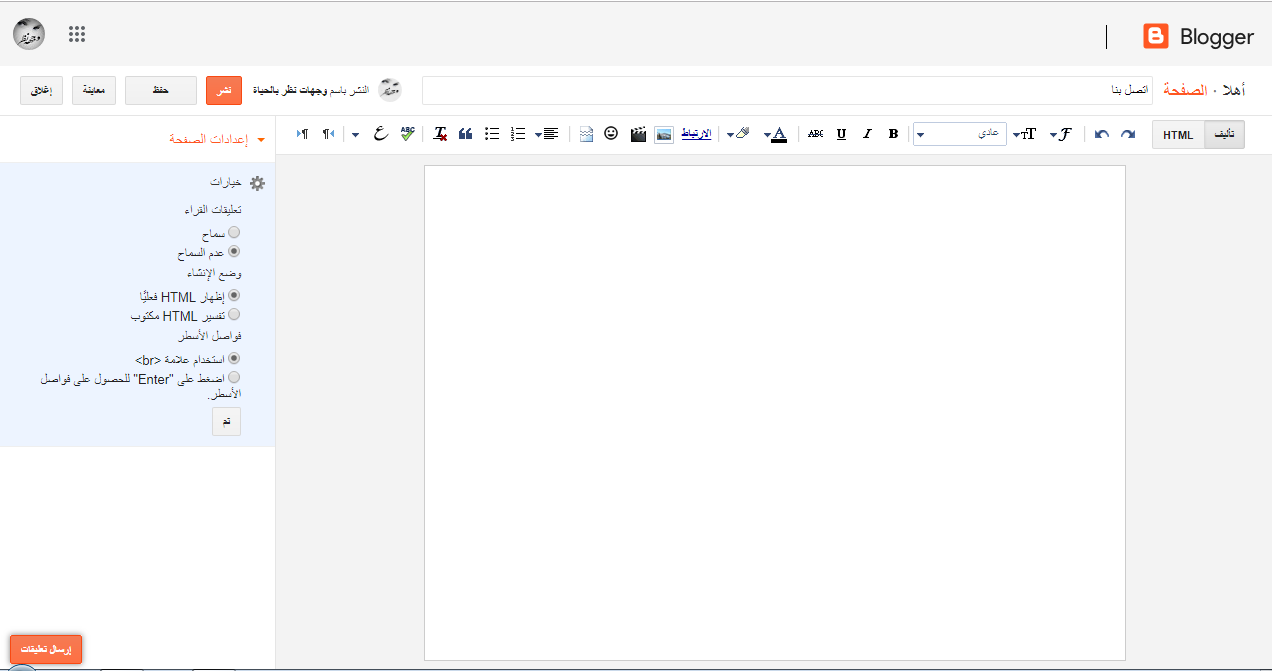Select the سماح comments radio button
Screen dimensions: 1272x671
[x=234, y=232]
